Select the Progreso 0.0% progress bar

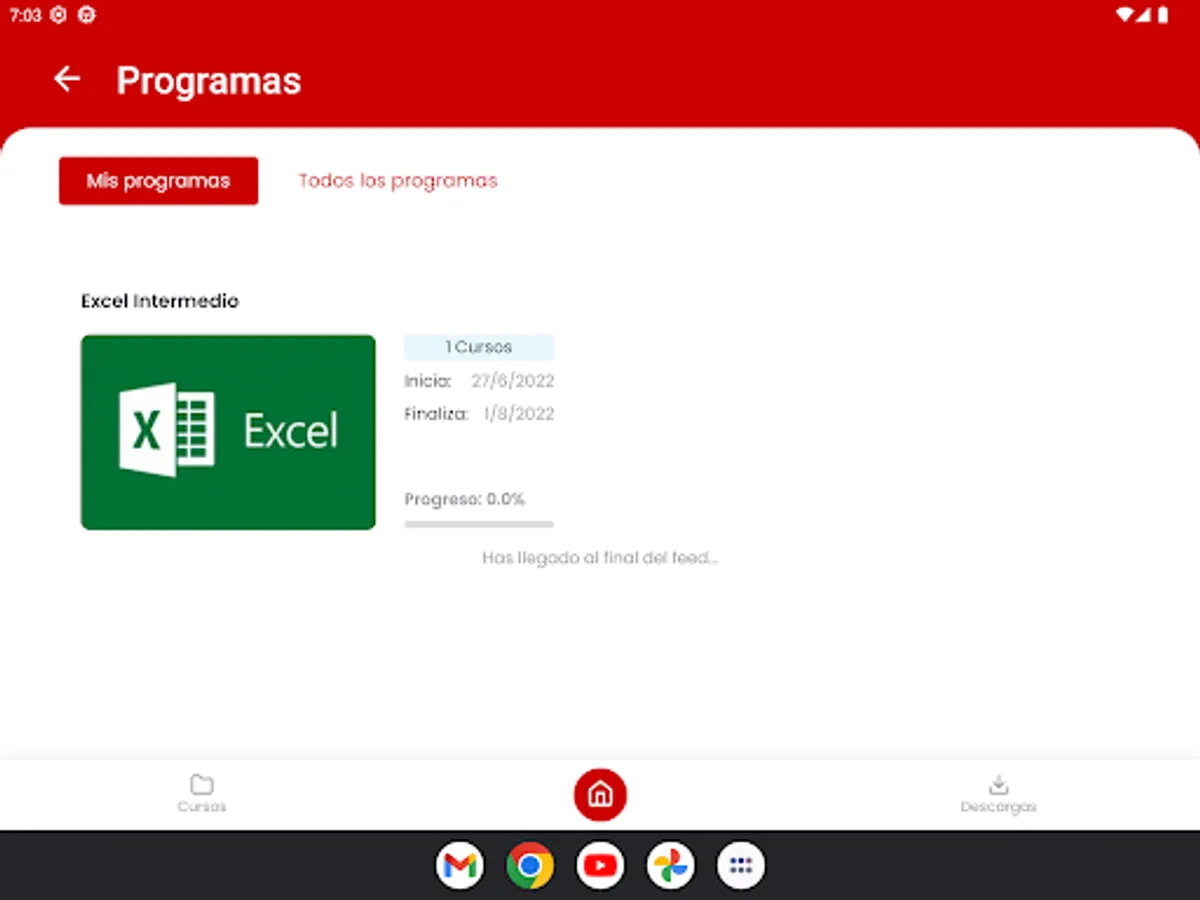(x=479, y=524)
